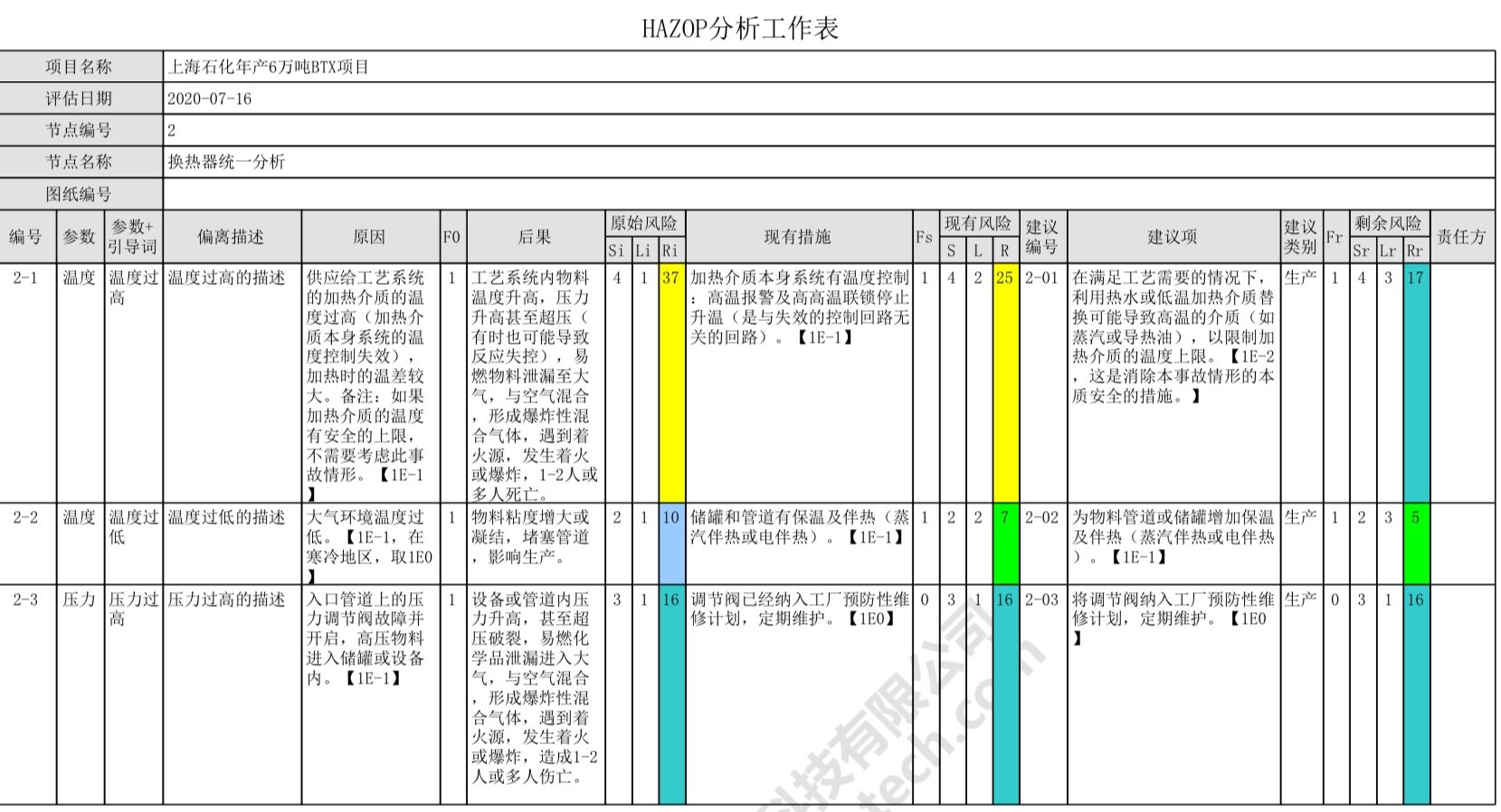Click the 温度过低 guide word cell
The width and height of the screenshot is (1501, 812).
point(134,543)
